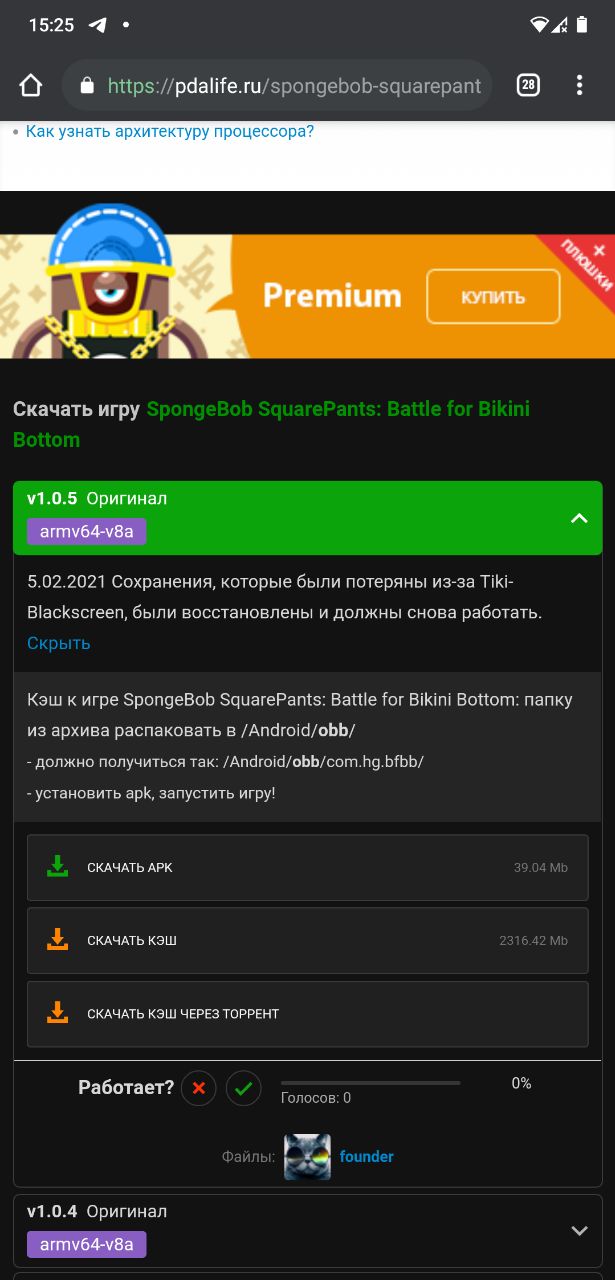Tap the green download icon for APK
This screenshot has height=1280, width=615.
coord(58,867)
